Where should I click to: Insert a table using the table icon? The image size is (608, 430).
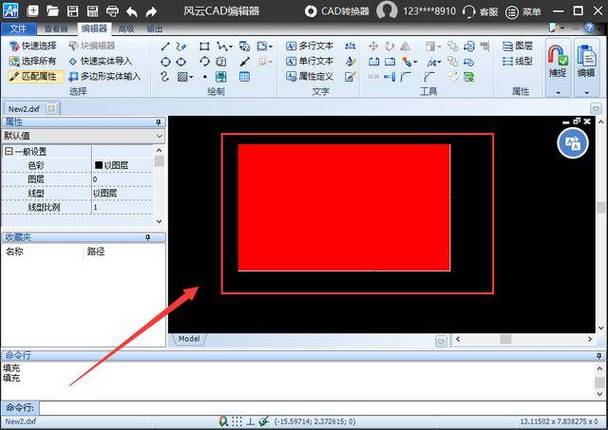click(x=244, y=77)
